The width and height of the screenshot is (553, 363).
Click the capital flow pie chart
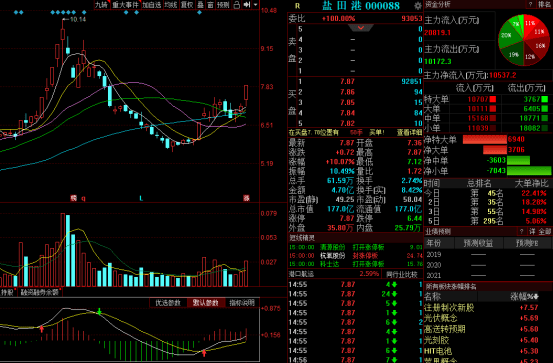pyautogui.click(x=524, y=40)
